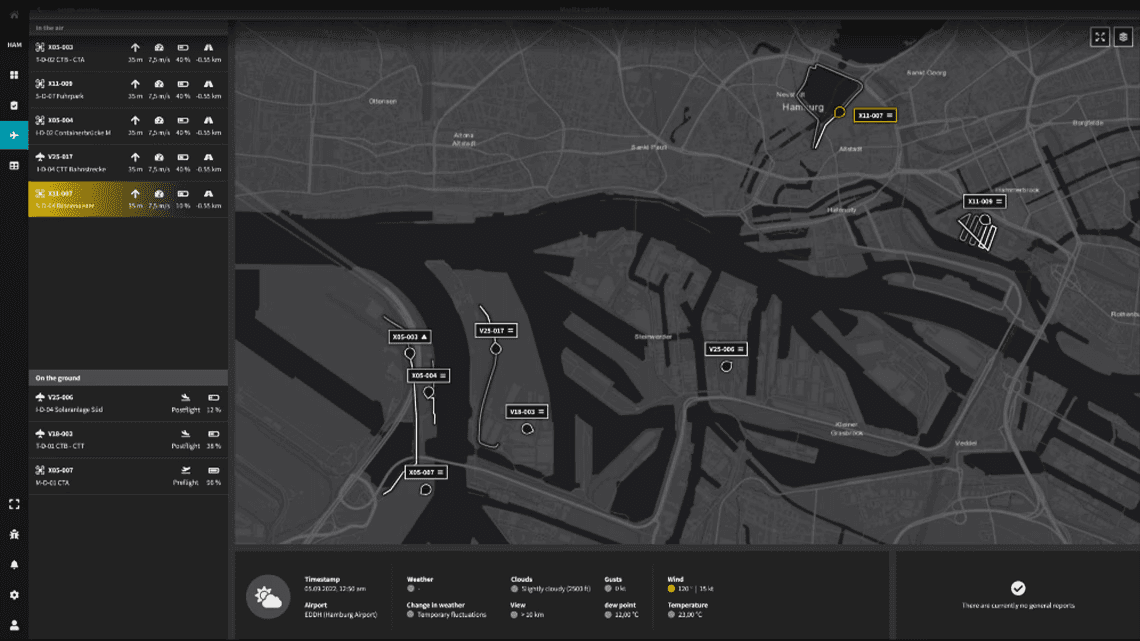Click the speed gauge icon for X11-009
1140x641 pixels.
[x=159, y=84]
